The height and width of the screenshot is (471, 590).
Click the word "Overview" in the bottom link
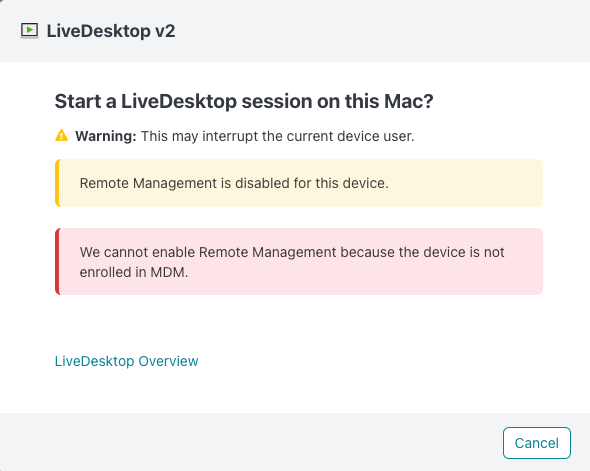pos(168,361)
